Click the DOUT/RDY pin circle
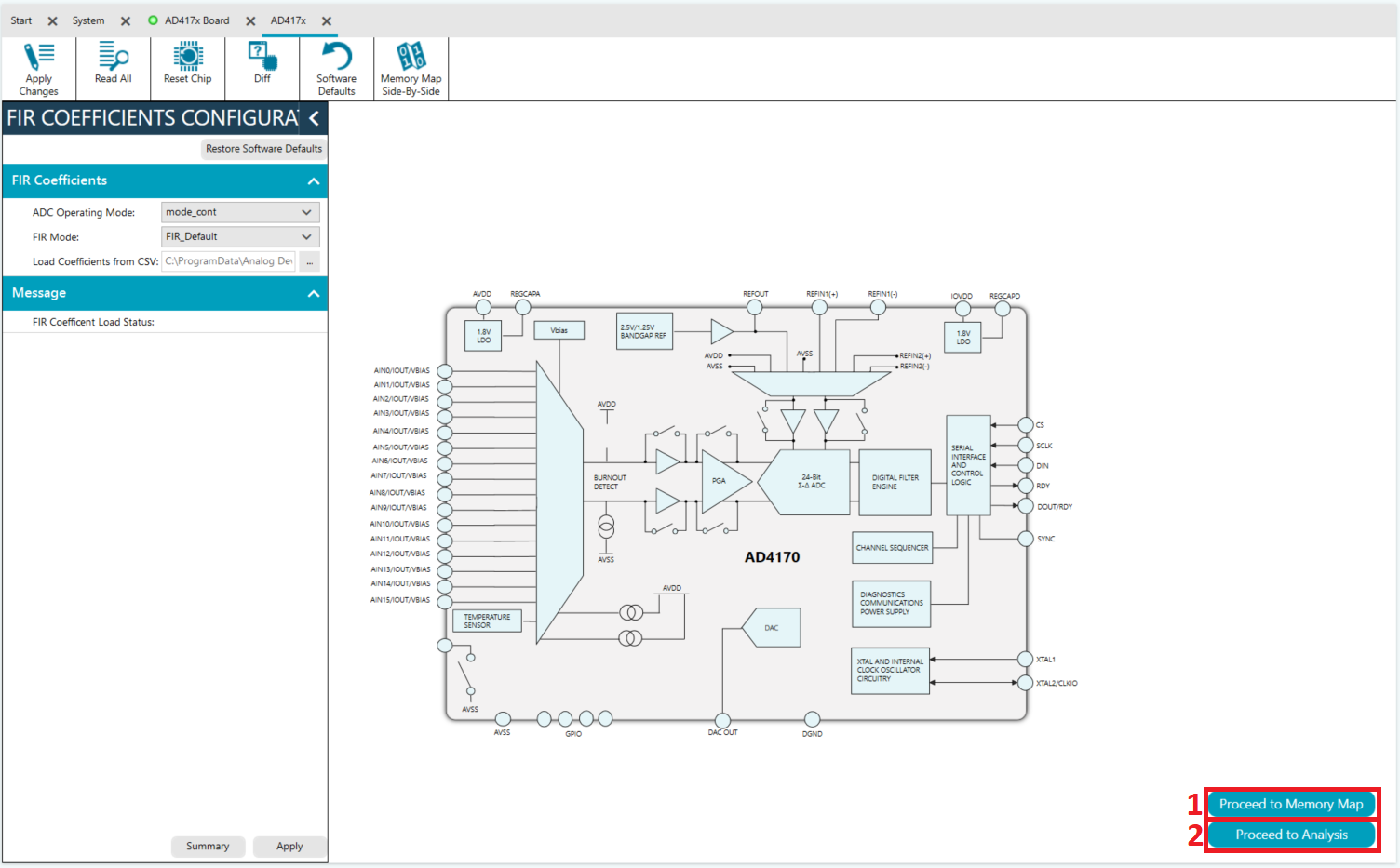The image size is (1400, 868). point(1026,506)
